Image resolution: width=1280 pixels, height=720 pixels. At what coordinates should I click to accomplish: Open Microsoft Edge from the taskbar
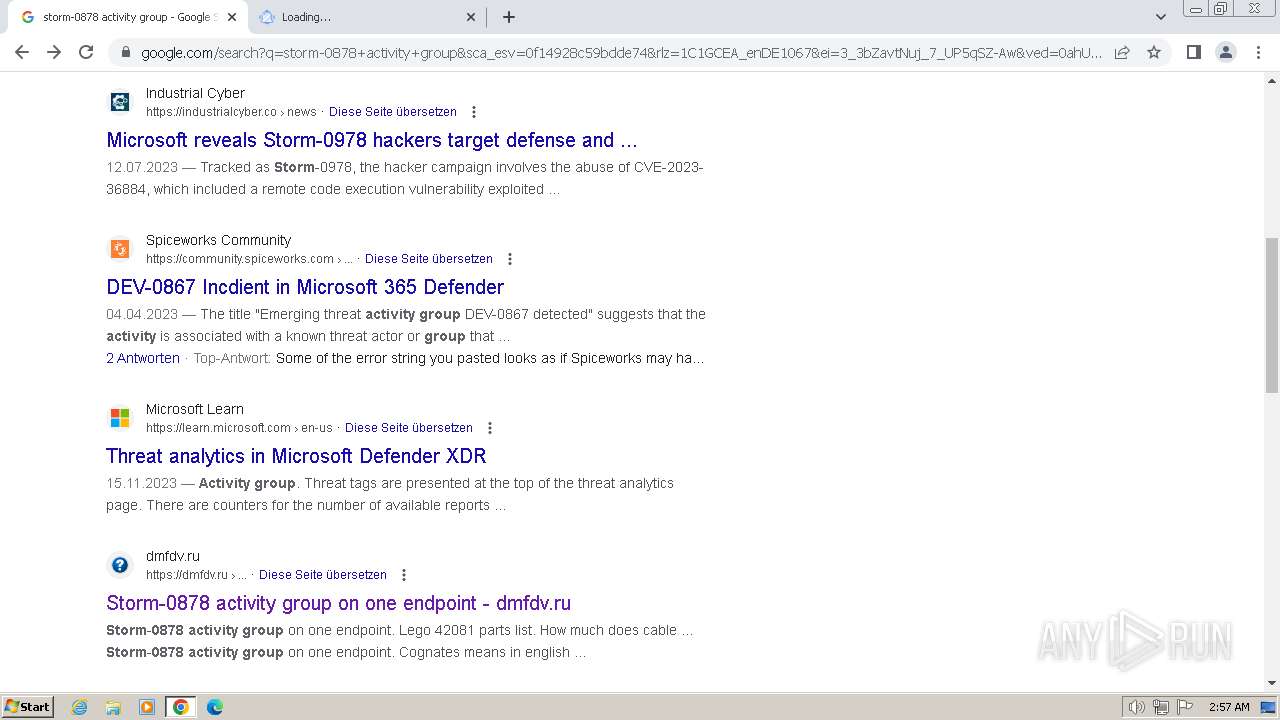point(215,707)
